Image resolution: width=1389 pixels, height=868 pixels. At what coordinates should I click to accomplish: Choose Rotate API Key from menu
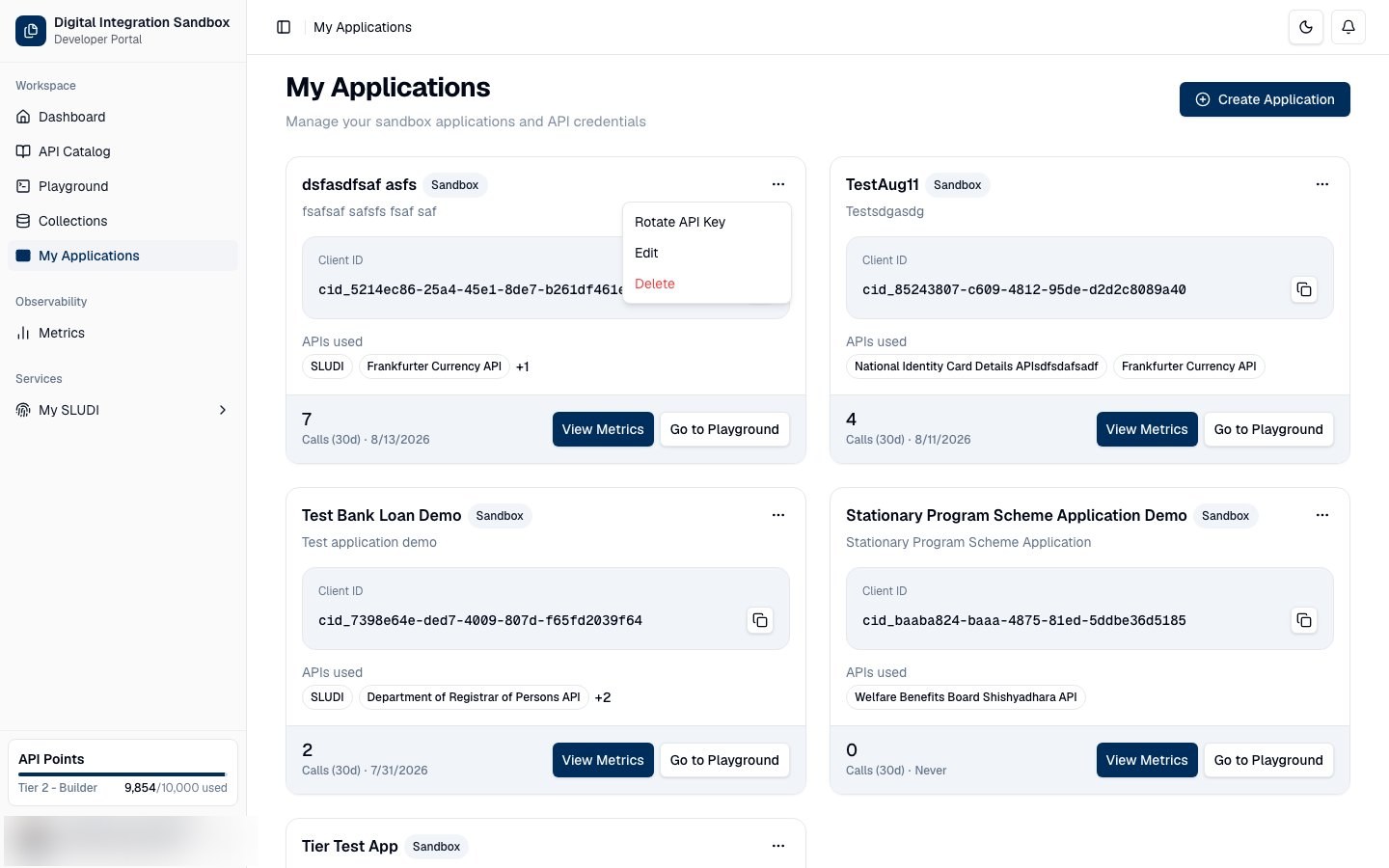(707, 222)
